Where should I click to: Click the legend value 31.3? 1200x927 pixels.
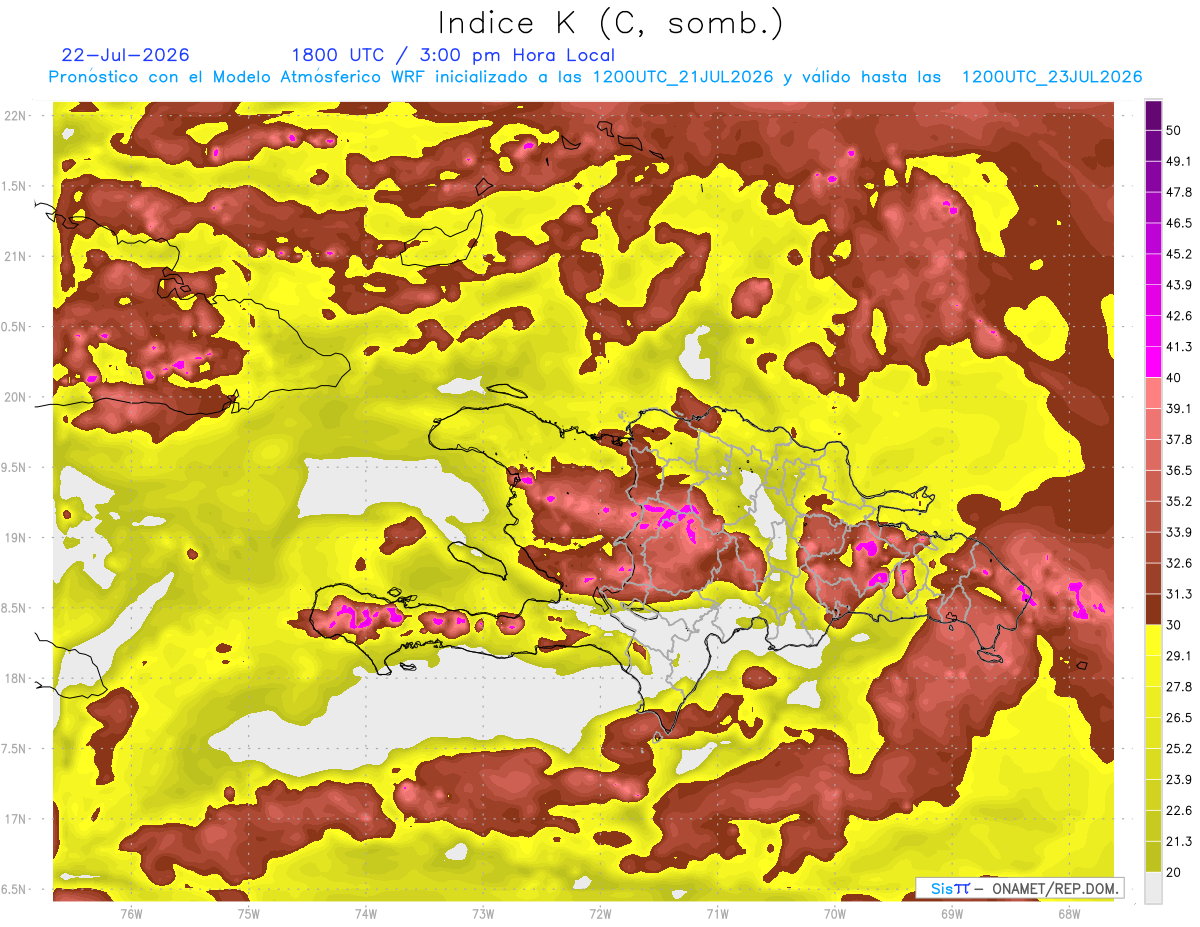click(x=1178, y=594)
